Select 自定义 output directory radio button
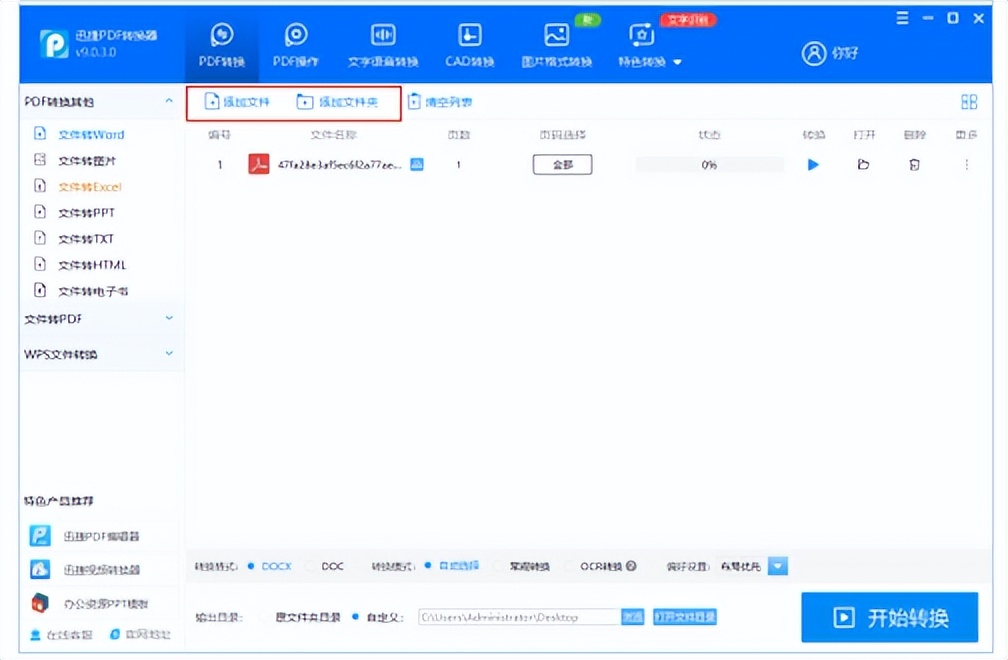The height and width of the screenshot is (660, 1008). click(356, 617)
